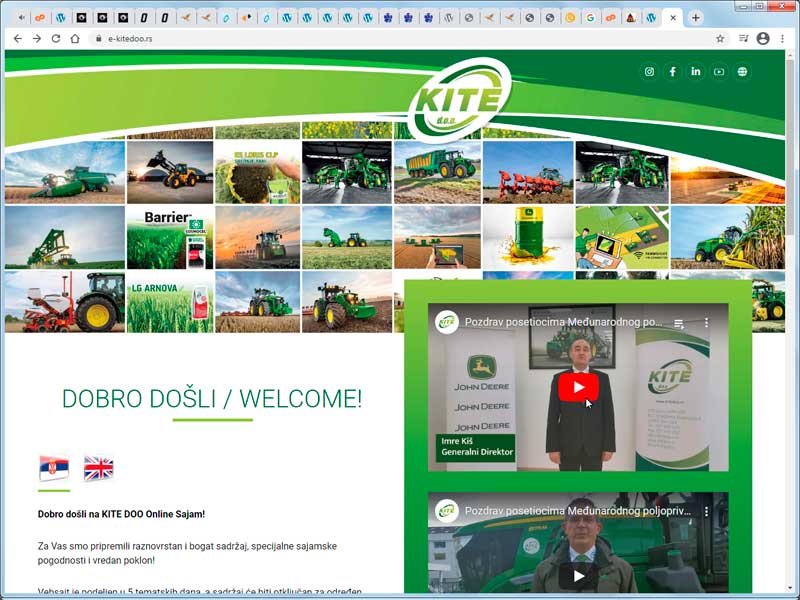The height and width of the screenshot is (600, 800).
Task: Click the globe website icon in the header
Action: (742, 72)
